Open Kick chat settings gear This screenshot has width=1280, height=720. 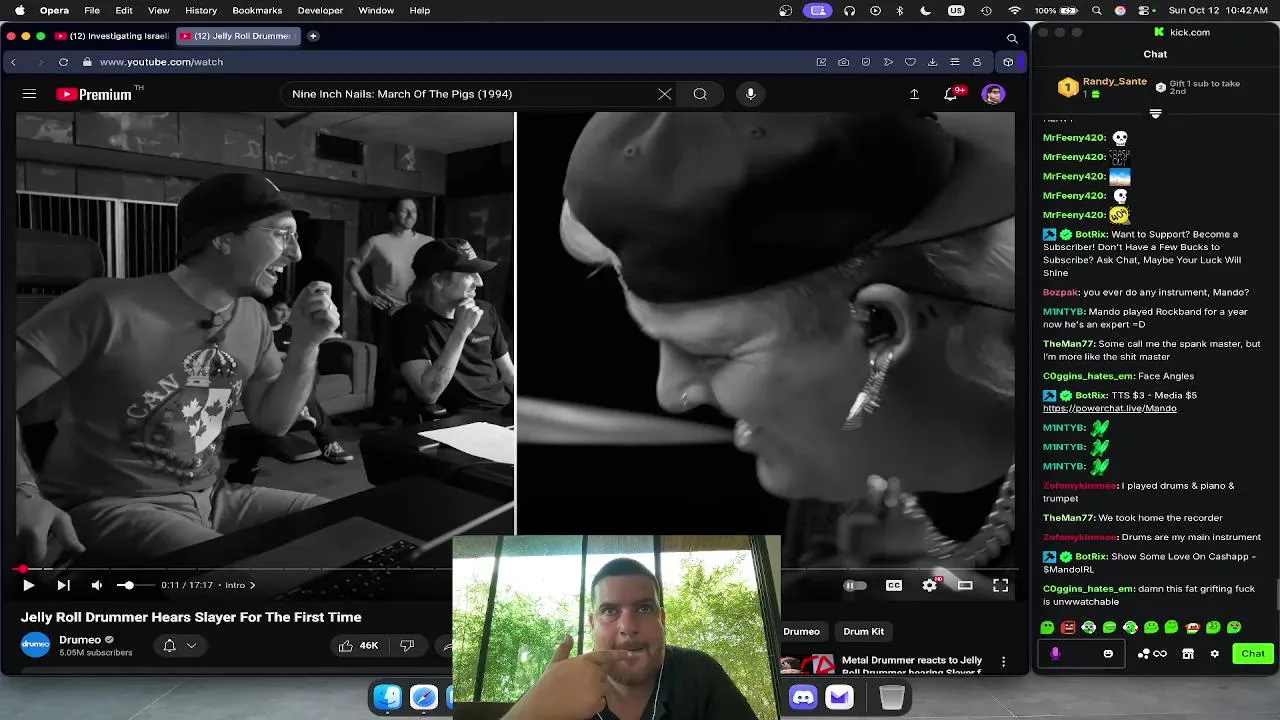click(1214, 653)
